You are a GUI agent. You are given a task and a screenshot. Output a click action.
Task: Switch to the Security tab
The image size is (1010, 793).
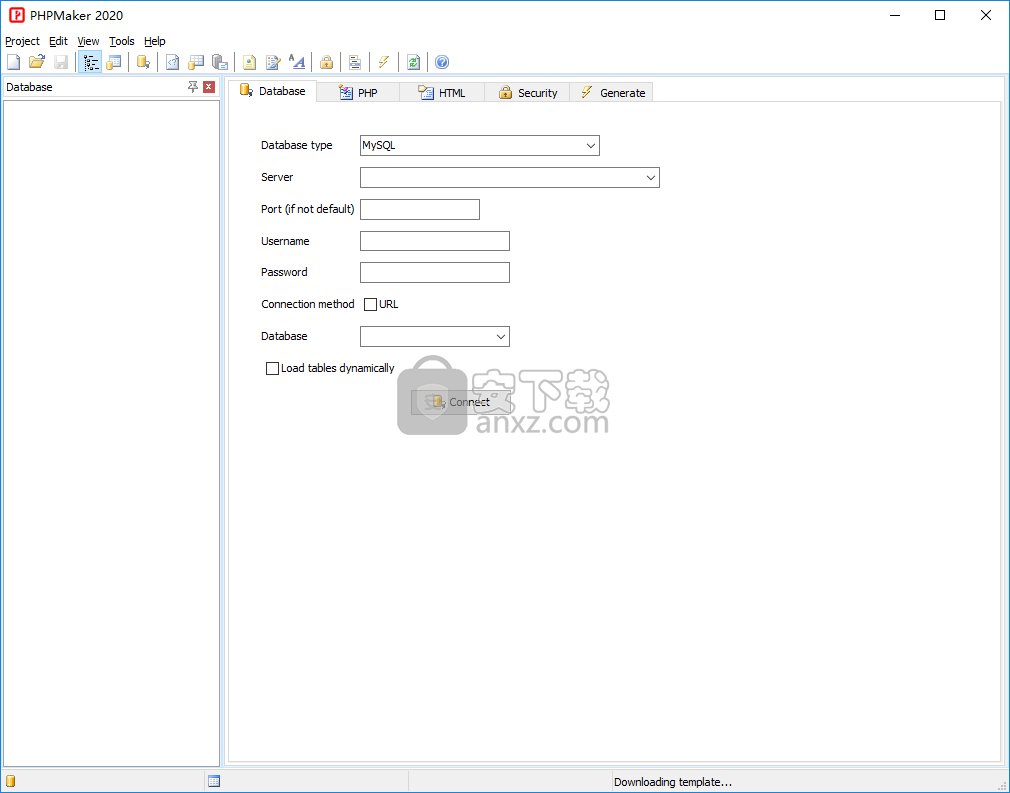point(528,93)
